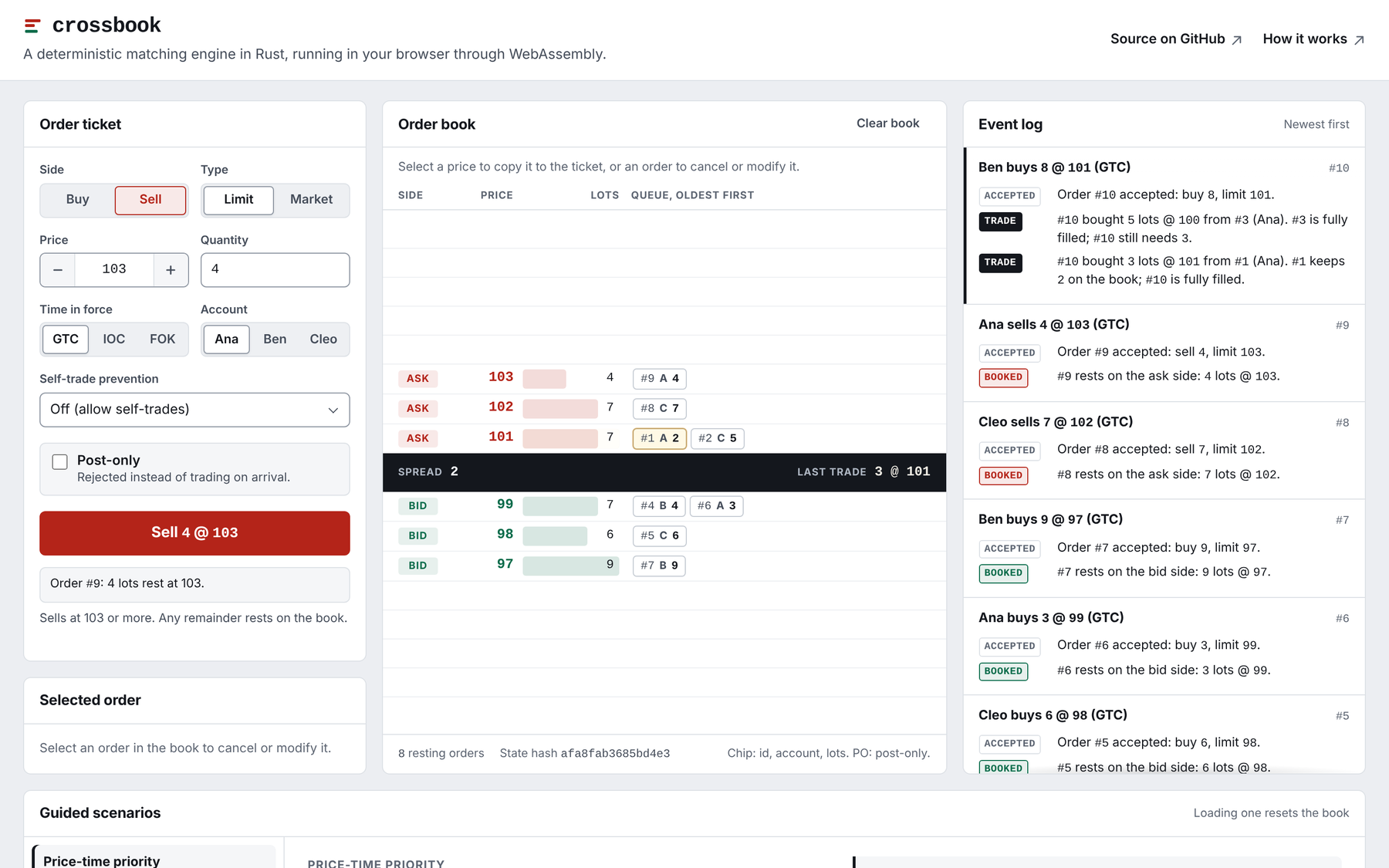Select order chip #7 B 9
The image size is (1389, 868).
point(660,566)
